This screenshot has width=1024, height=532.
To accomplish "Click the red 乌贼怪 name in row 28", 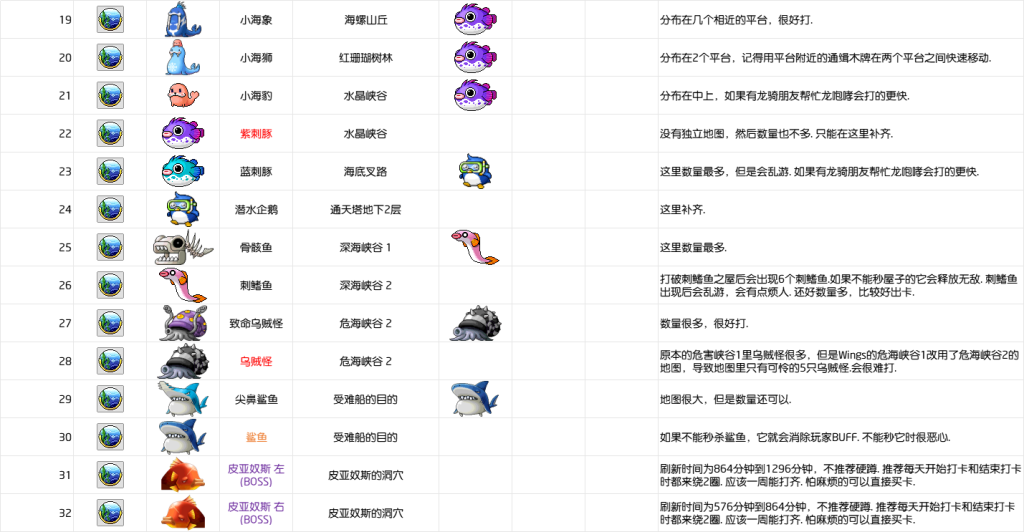I will (256, 361).
